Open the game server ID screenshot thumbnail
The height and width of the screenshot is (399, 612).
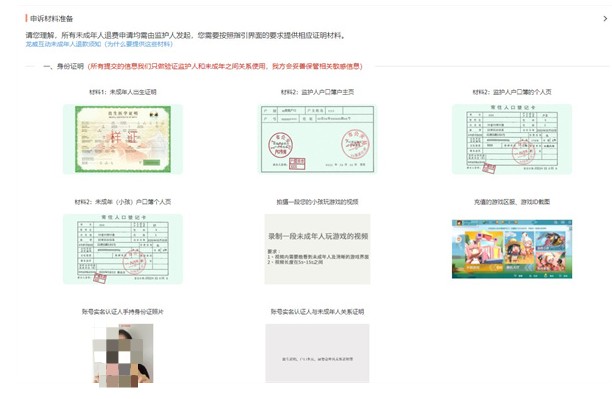(512, 249)
